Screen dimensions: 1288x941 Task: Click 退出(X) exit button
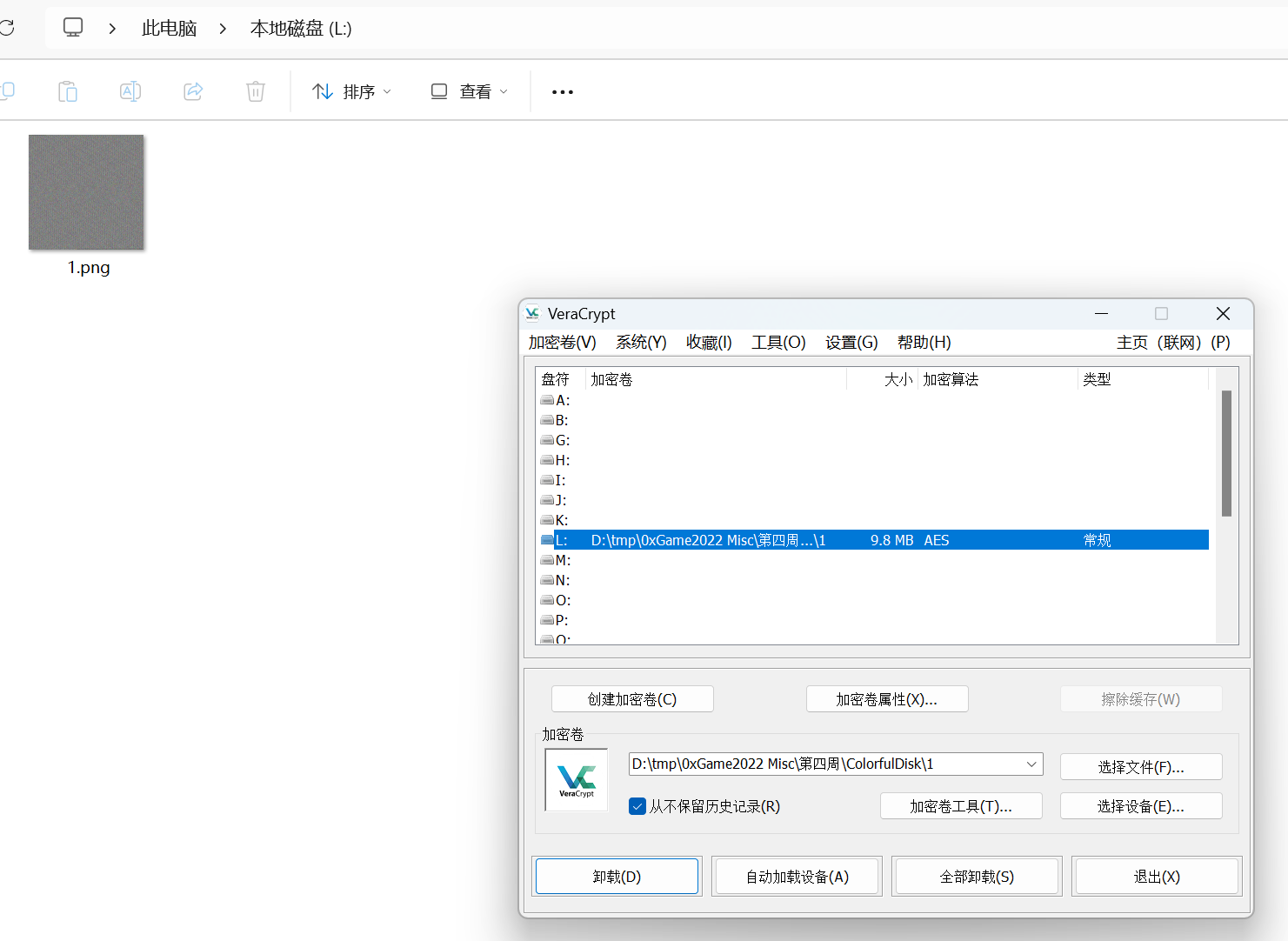point(1157,877)
